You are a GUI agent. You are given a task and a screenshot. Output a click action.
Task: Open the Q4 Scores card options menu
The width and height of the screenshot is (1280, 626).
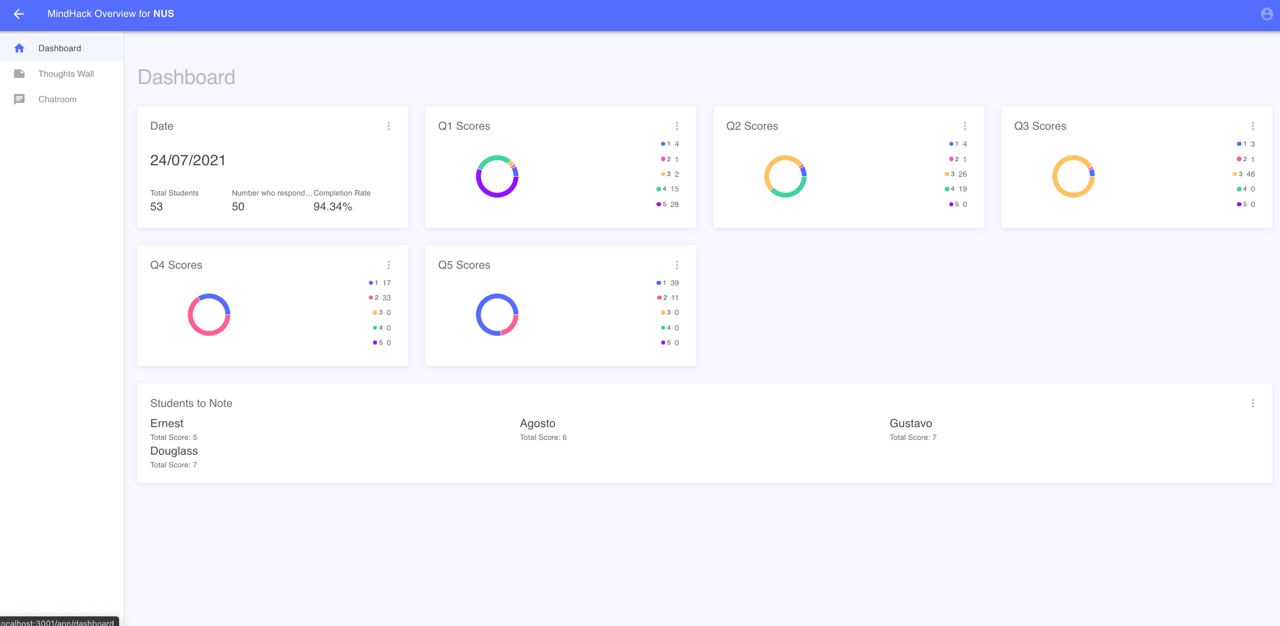click(389, 265)
